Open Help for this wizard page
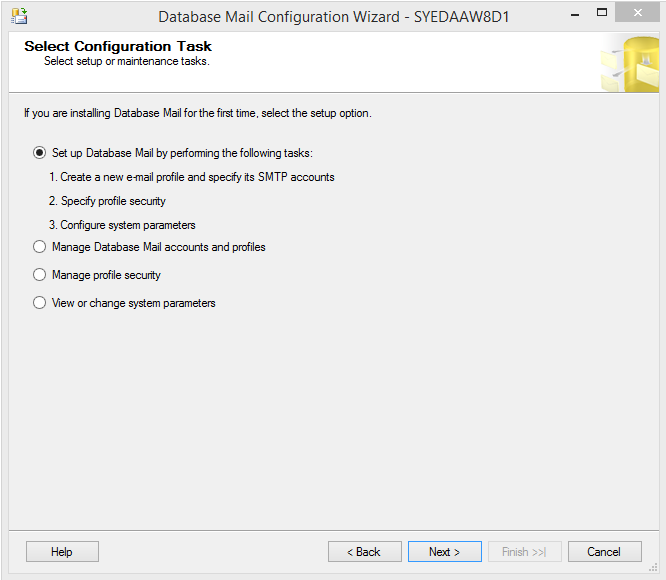 point(62,552)
